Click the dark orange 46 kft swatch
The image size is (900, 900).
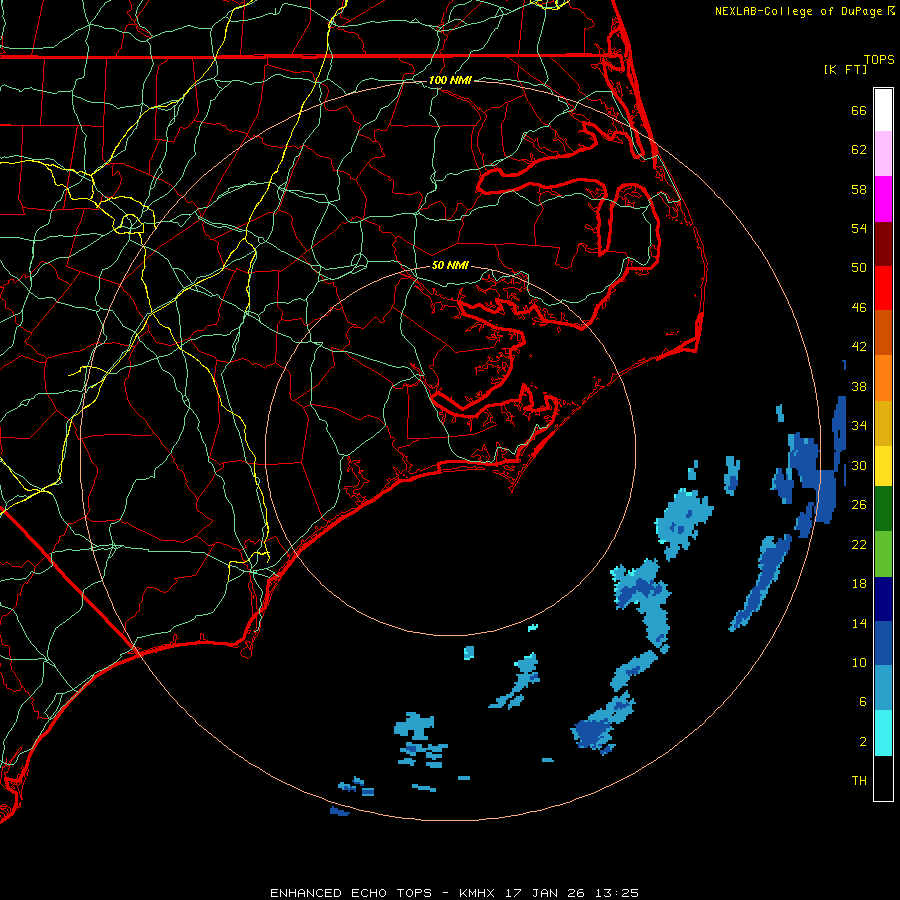[x=883, y=333]
